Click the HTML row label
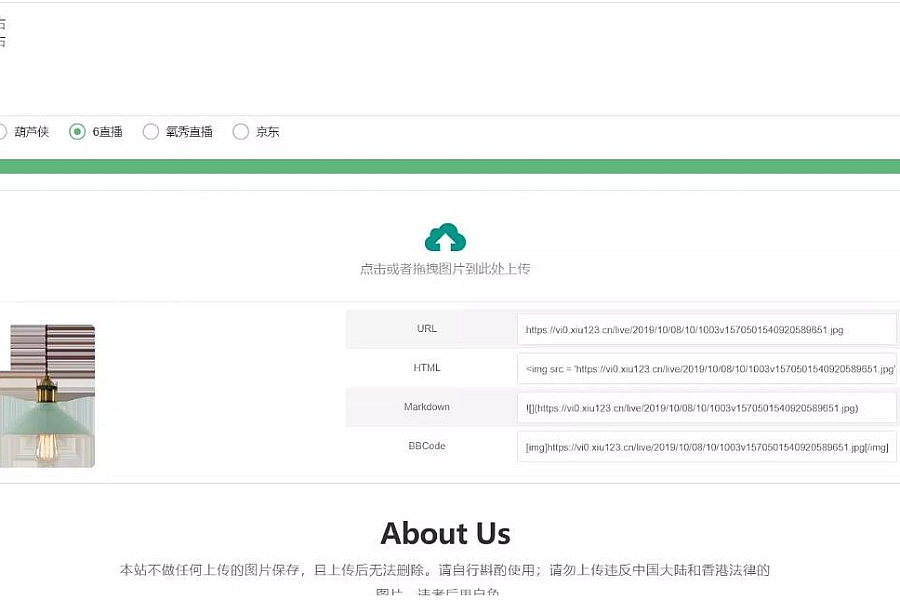Image resolution: width=900 pixels, height=600 pixels. click(x=426, y=367)
